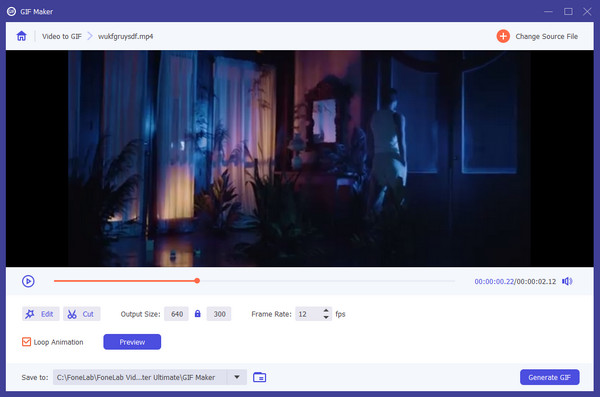This screenshot has width=600, height=397.
Task: Play the video preview
Action: tap(28, 281)
